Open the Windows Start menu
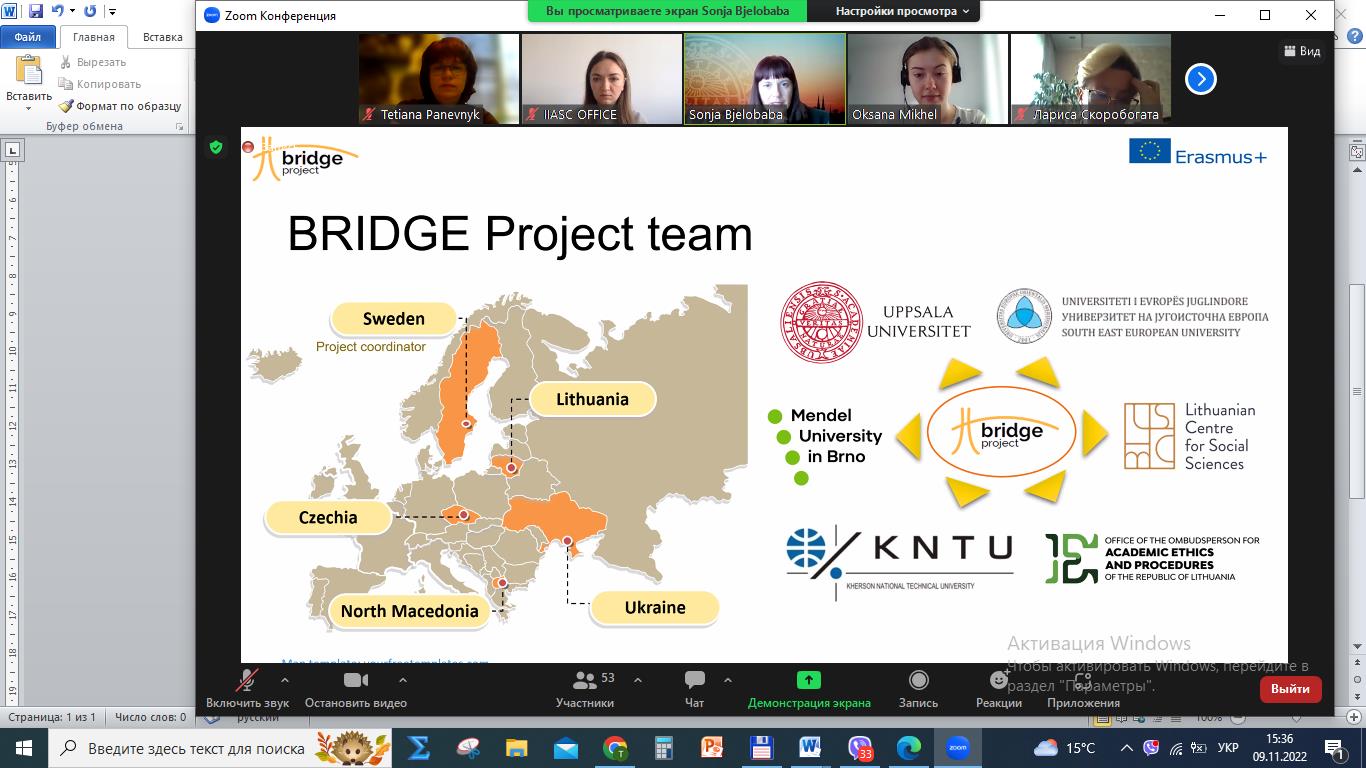The width and height of the screenshot is (1366, 768). click(23, 748)
